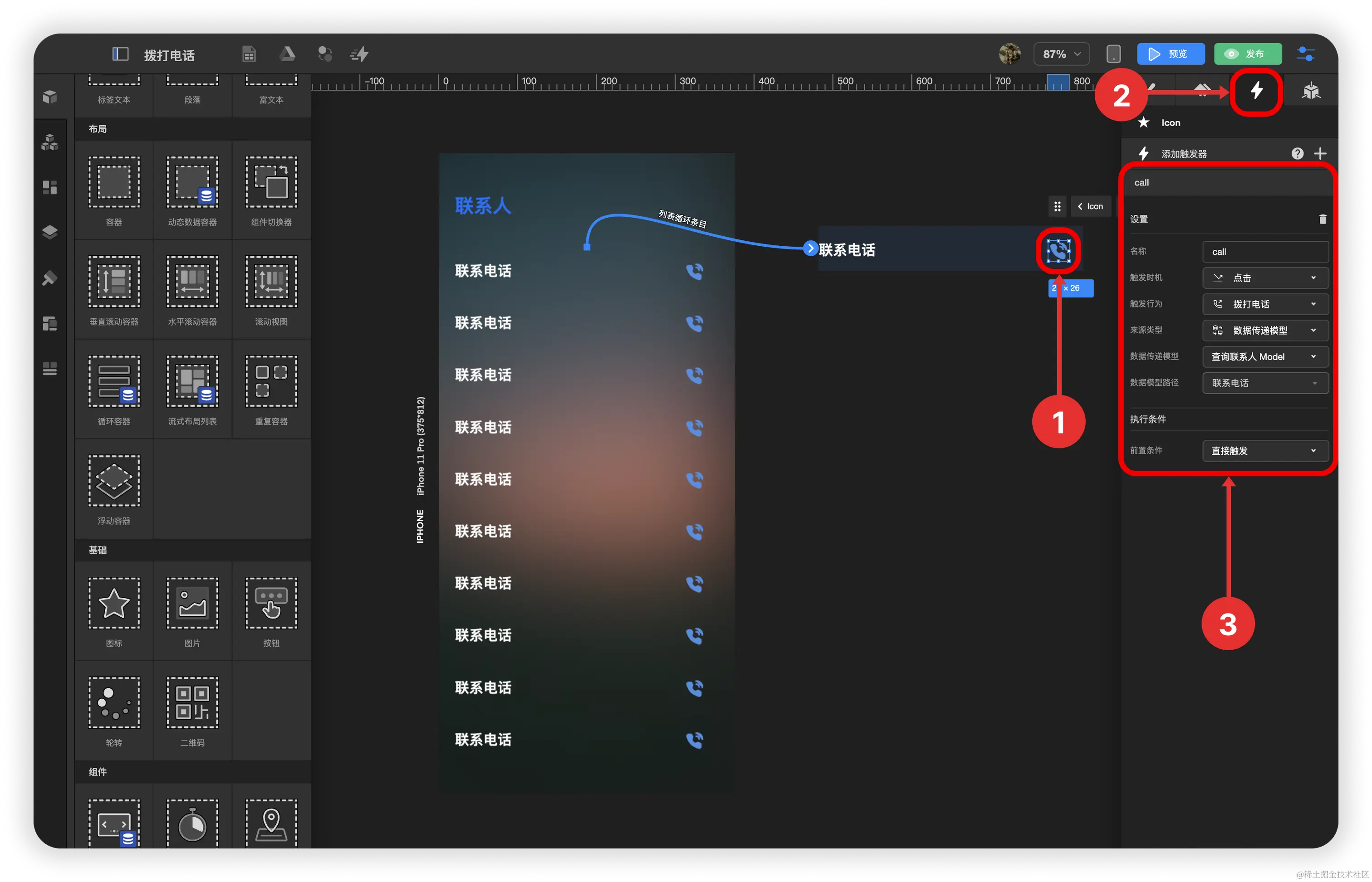1372x882 pixels.
Task: Click the blue 预览 preview button
Action: (x=1171, y=54)
